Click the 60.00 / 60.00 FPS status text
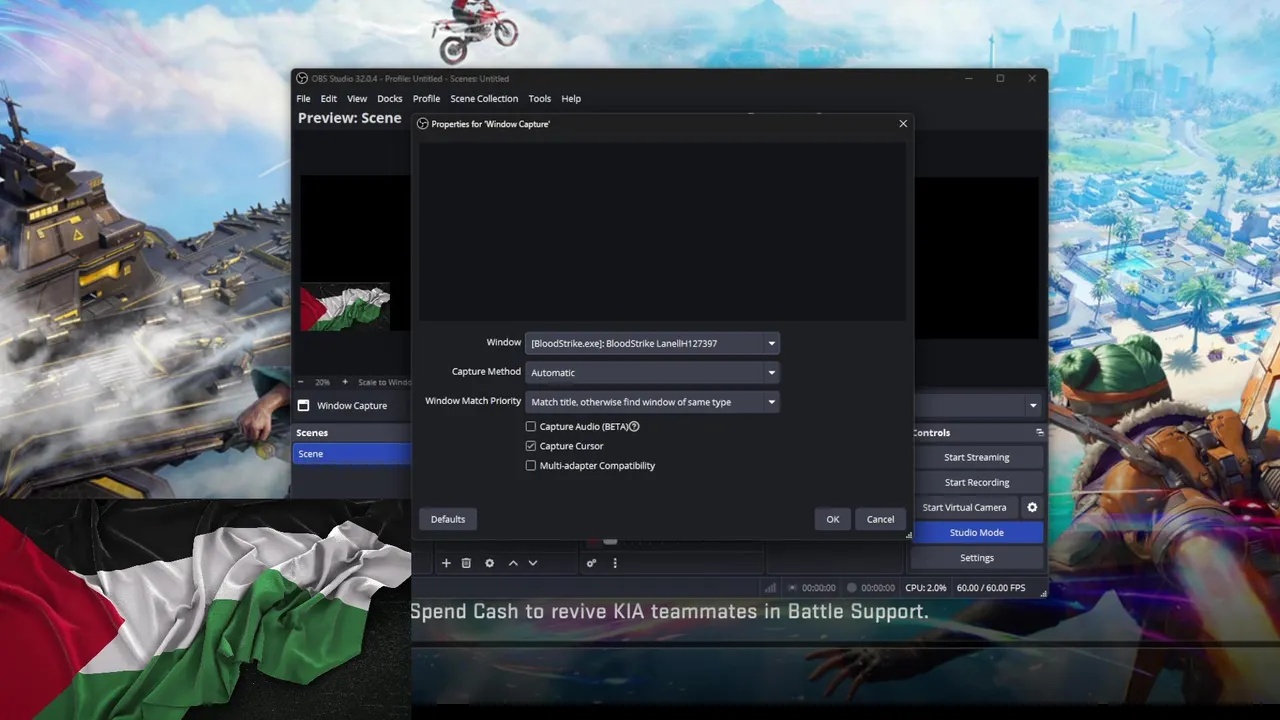 click(991, 588)
